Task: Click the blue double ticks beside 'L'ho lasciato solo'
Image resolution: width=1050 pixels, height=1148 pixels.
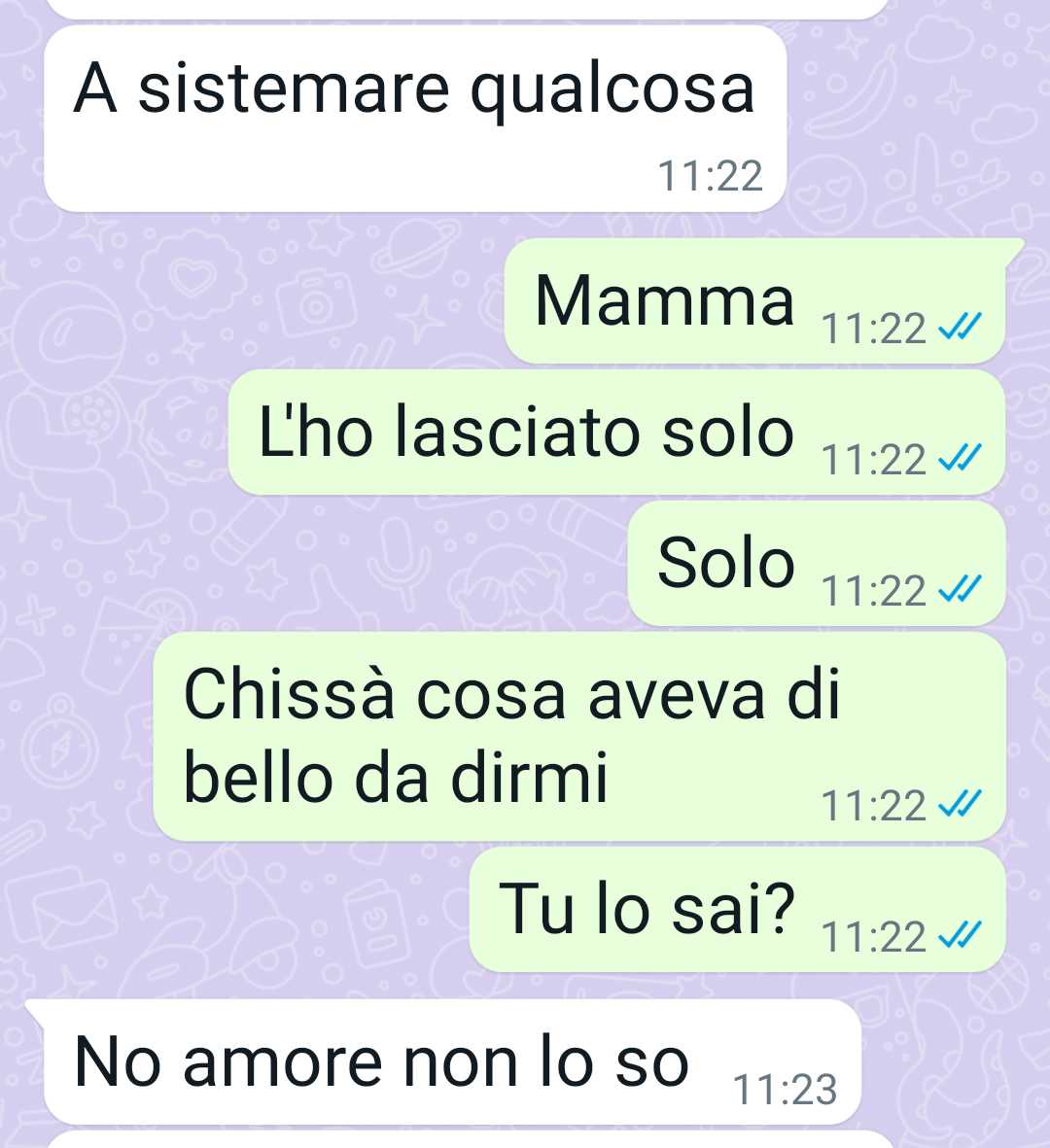Action: (x=960, y=458)
